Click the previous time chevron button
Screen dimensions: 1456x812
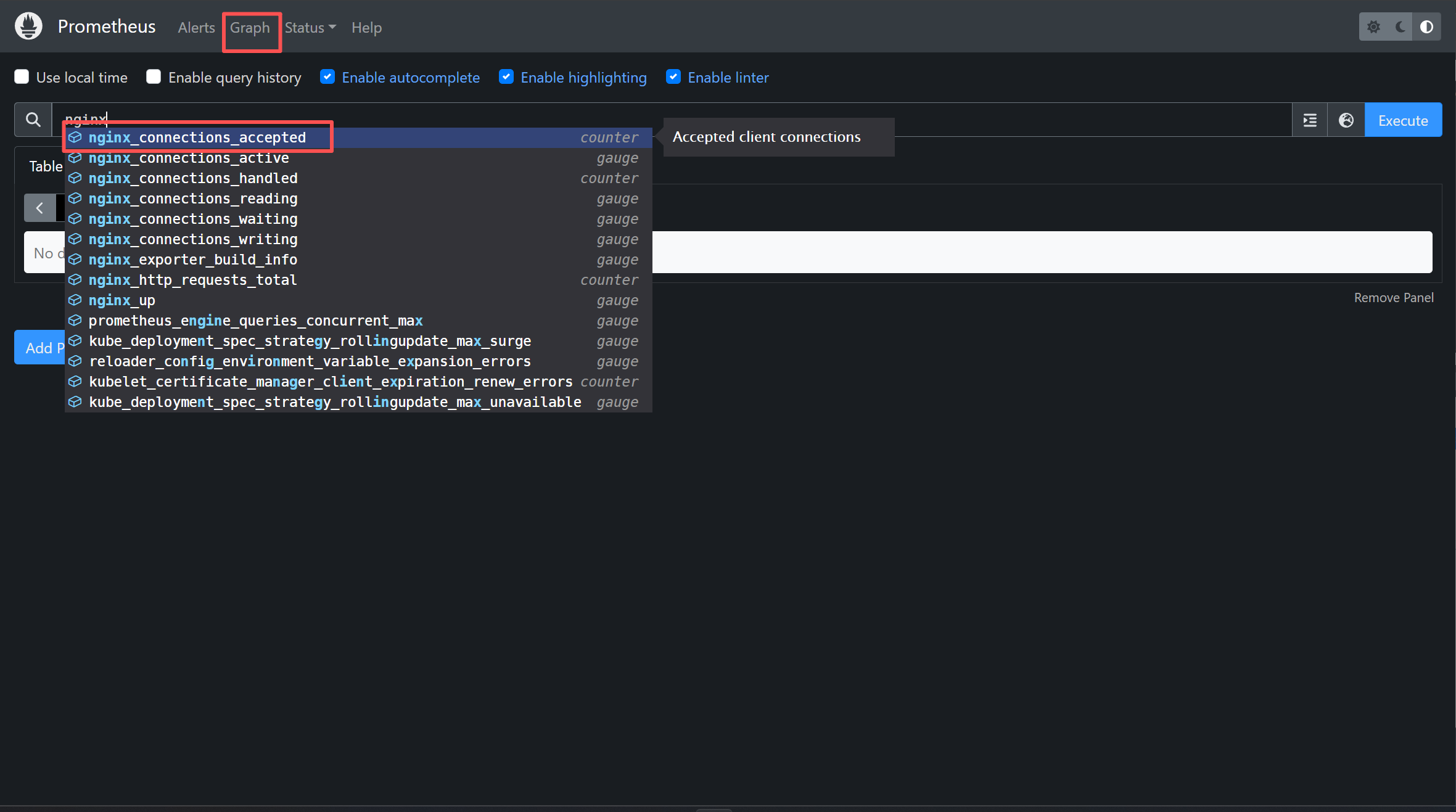(39, 208)
